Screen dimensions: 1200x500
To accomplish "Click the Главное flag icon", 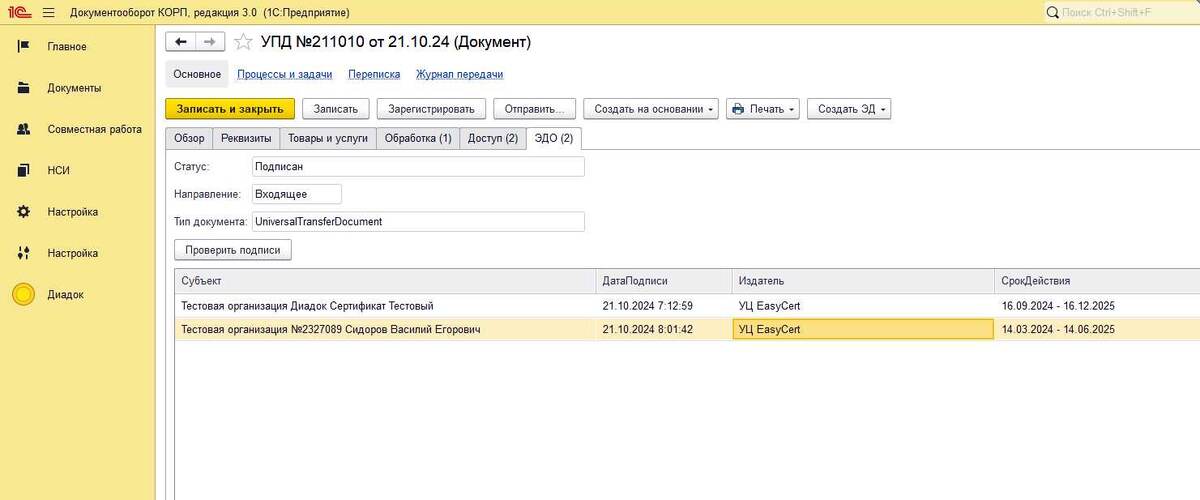I will [24, 47].
